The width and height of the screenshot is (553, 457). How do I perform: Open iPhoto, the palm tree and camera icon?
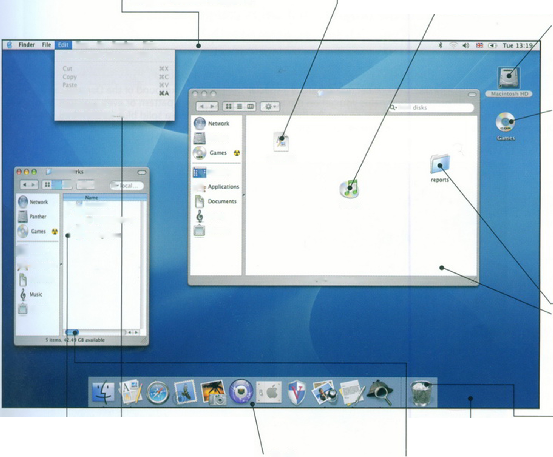(213, 392)
